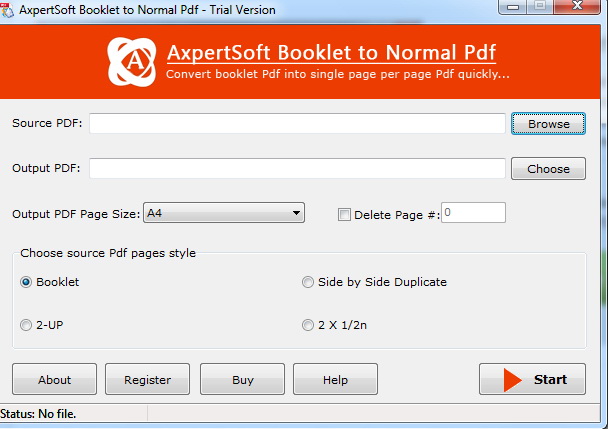Click Choose to set output PDF

coord(548,169)
